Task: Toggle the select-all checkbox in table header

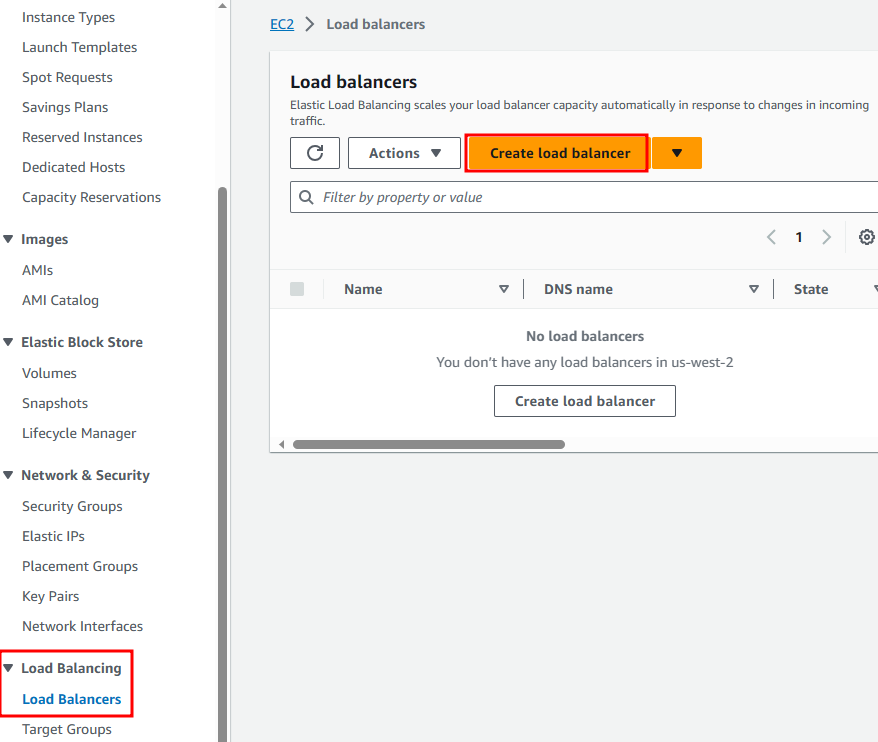Action: click(297, 289)
